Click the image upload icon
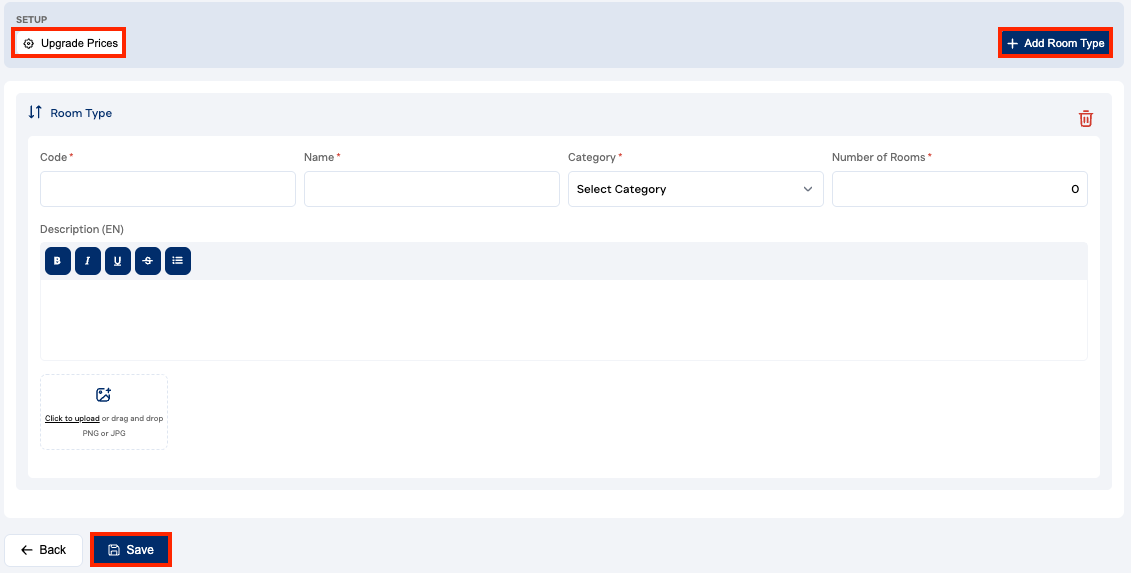Screen dimensions: 1131x573 point(103,395)
